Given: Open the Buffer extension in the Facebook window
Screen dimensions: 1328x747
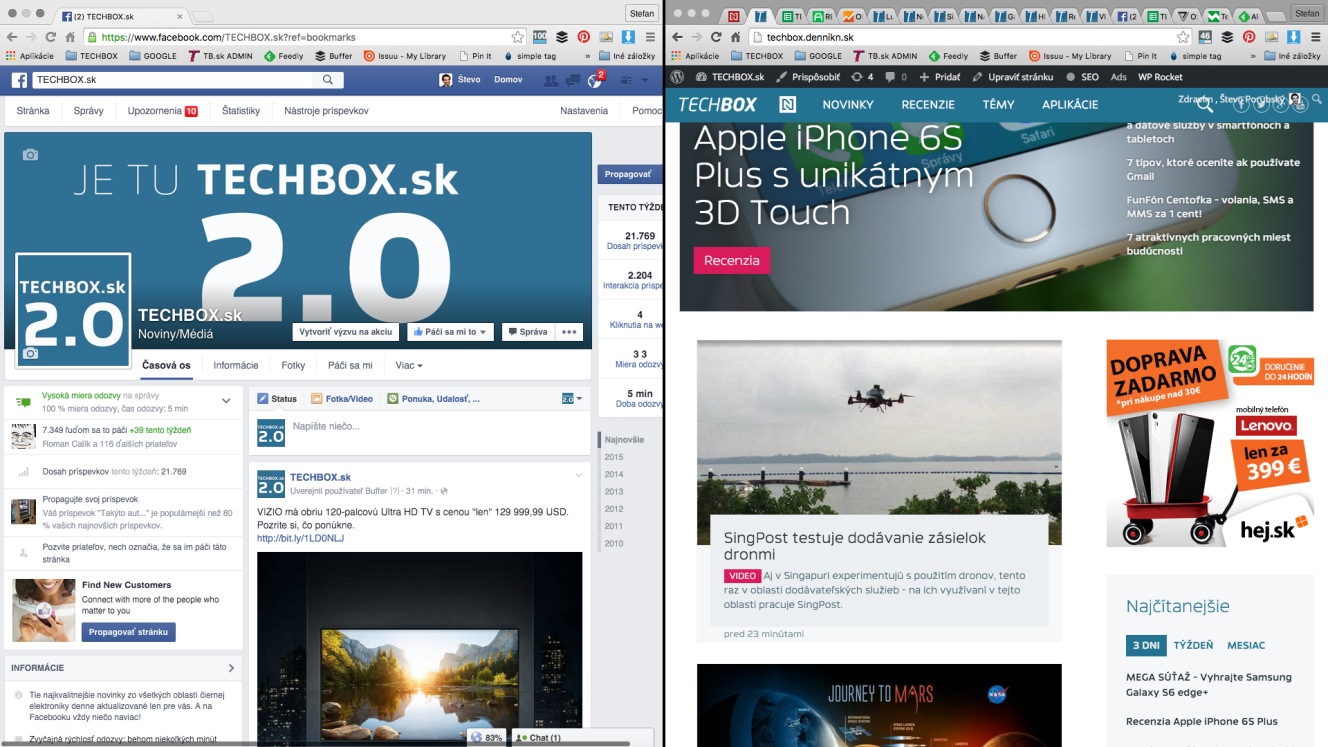Looking at the screenshot, I should pyautogui.click(x=562, y=37).
